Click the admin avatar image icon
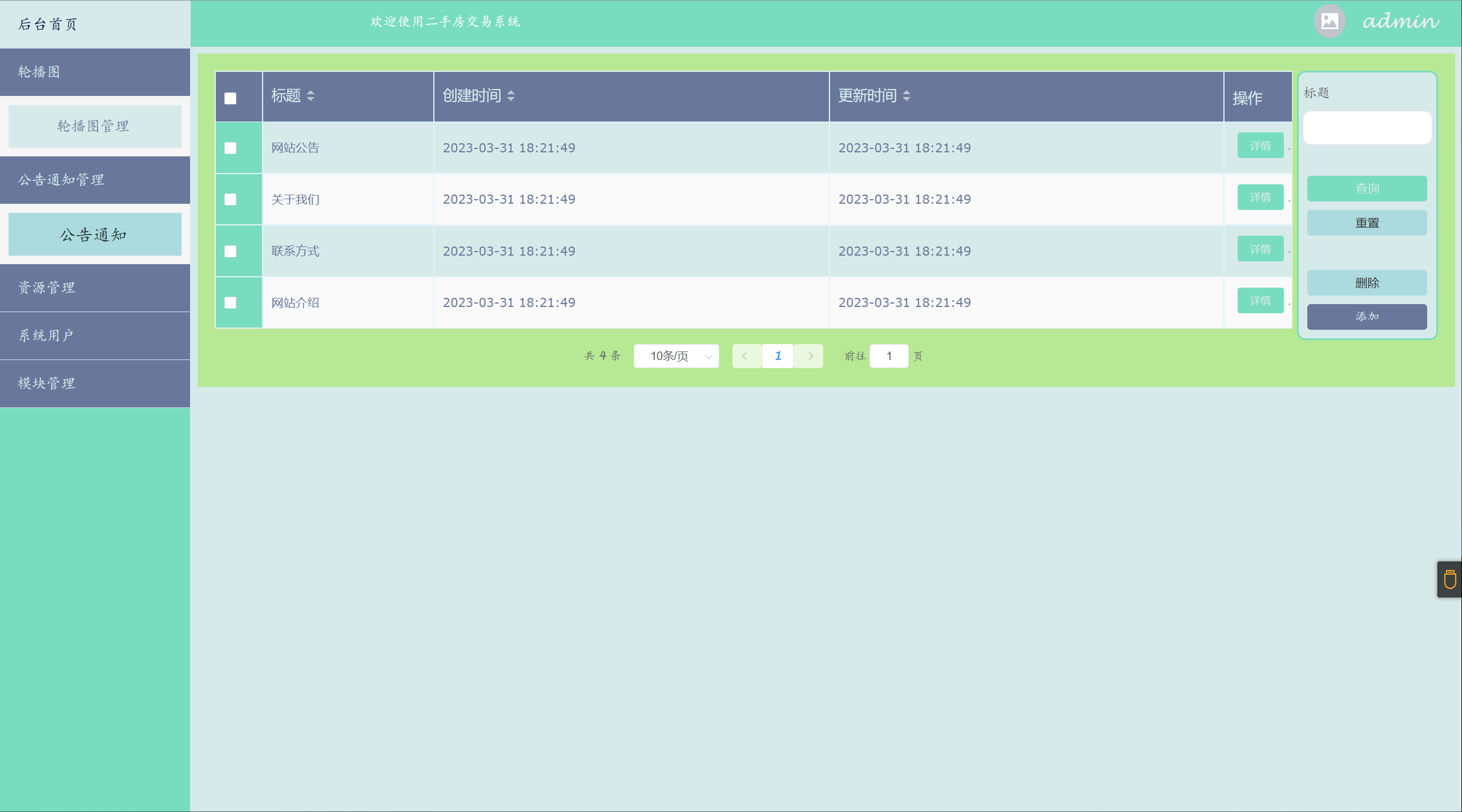 click(x=1329, y=22)
